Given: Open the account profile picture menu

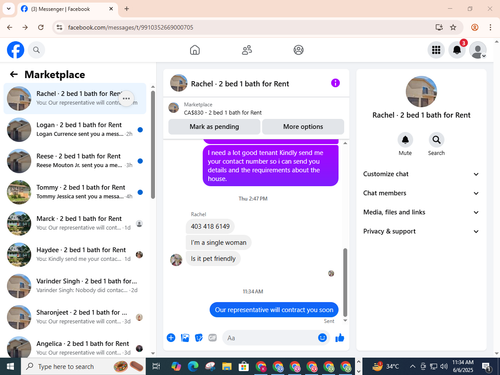Looking at the screenshot, I should tap(478, 50).
